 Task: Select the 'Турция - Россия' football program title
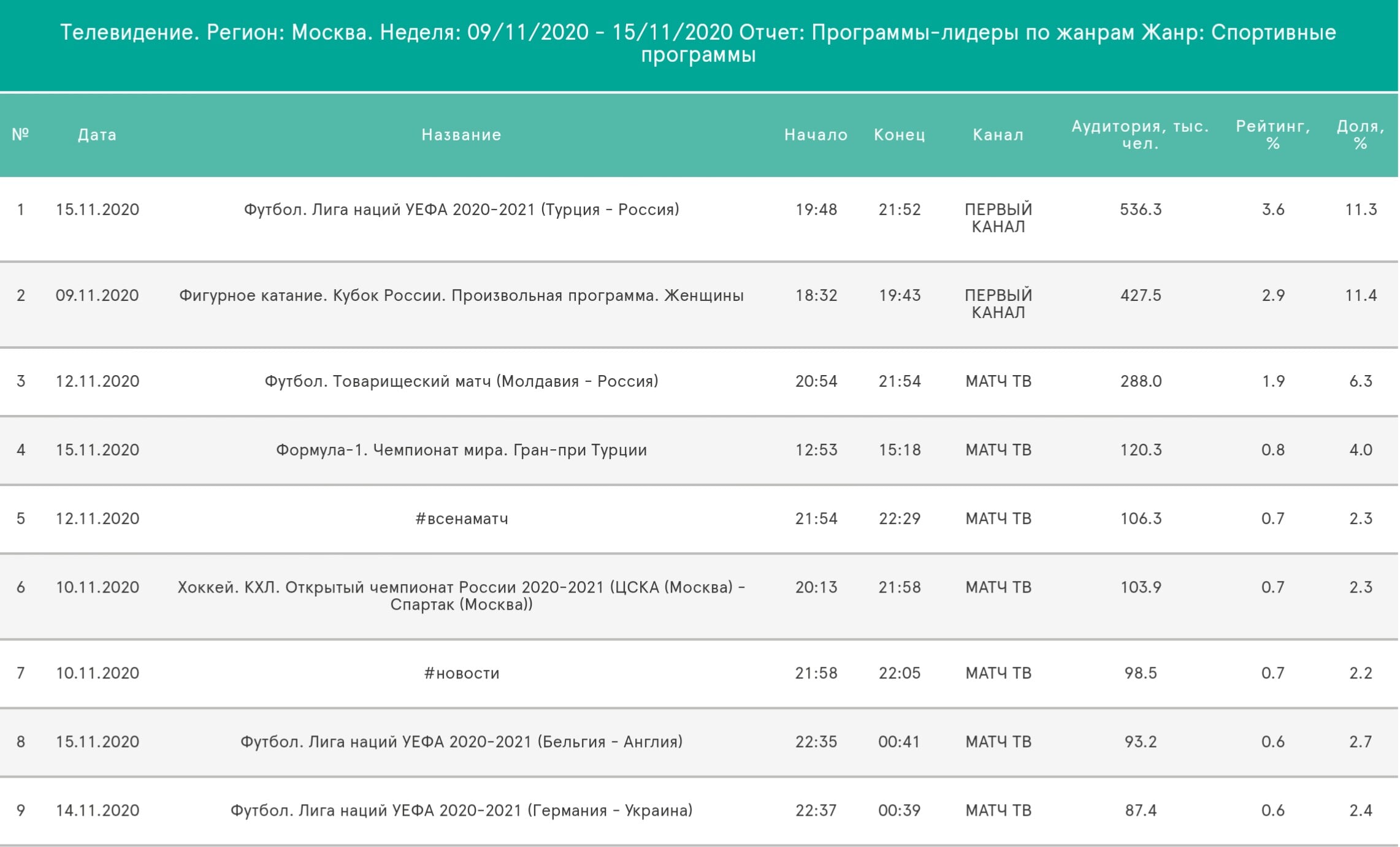(x=461, y=210)
